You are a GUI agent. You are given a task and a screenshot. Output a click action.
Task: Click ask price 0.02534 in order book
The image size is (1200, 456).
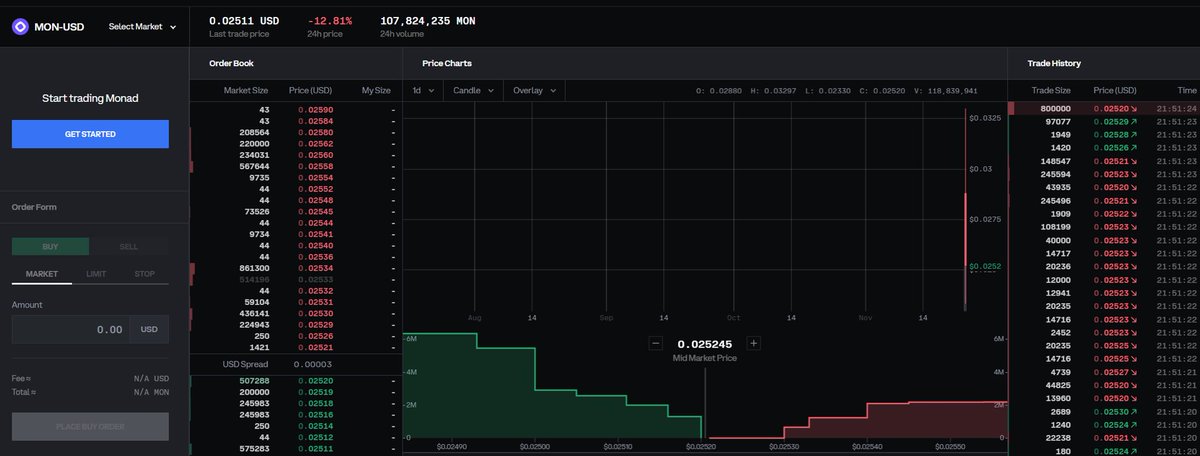coord(316,268)
